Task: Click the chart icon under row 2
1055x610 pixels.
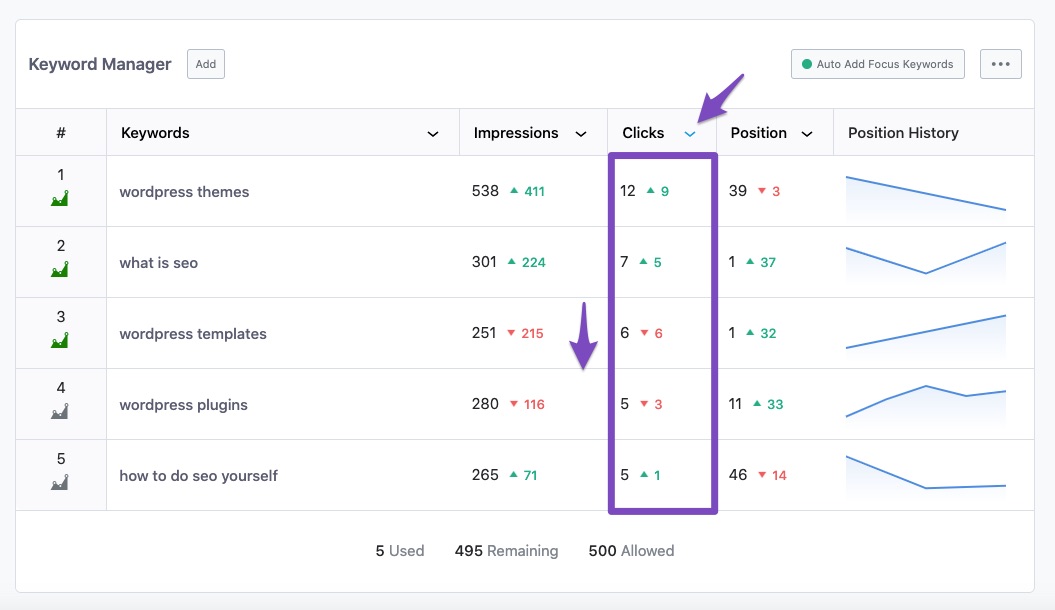Action: pos(60,270)
